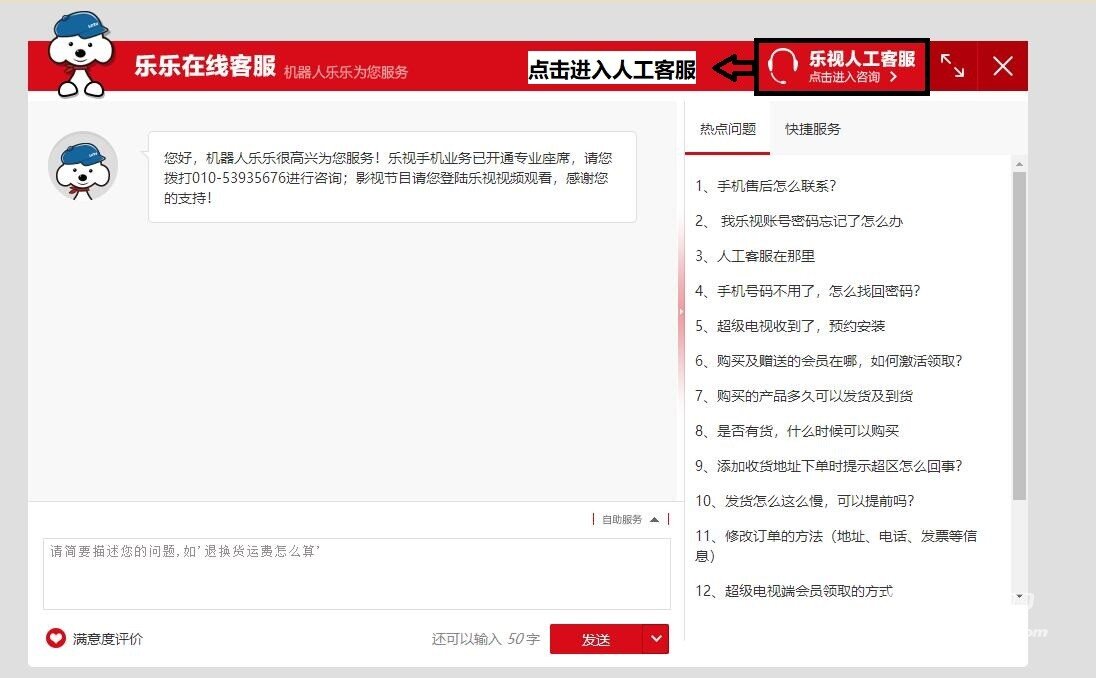Collapse the right panel via divider arrow handle

pyautogui.click(x=681, y=312)
